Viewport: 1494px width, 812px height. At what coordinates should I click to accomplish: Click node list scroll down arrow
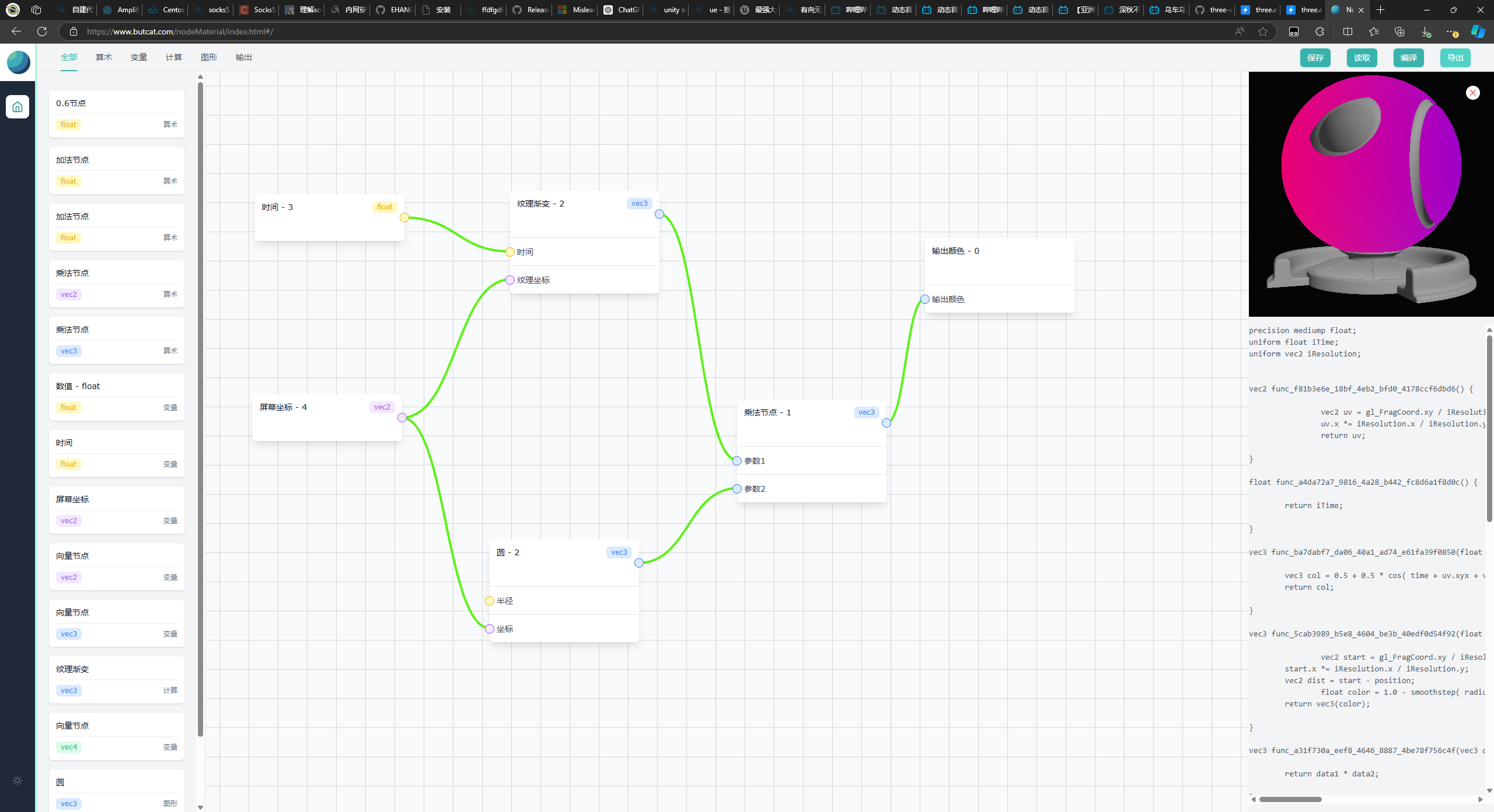click(x=200, y=807)
